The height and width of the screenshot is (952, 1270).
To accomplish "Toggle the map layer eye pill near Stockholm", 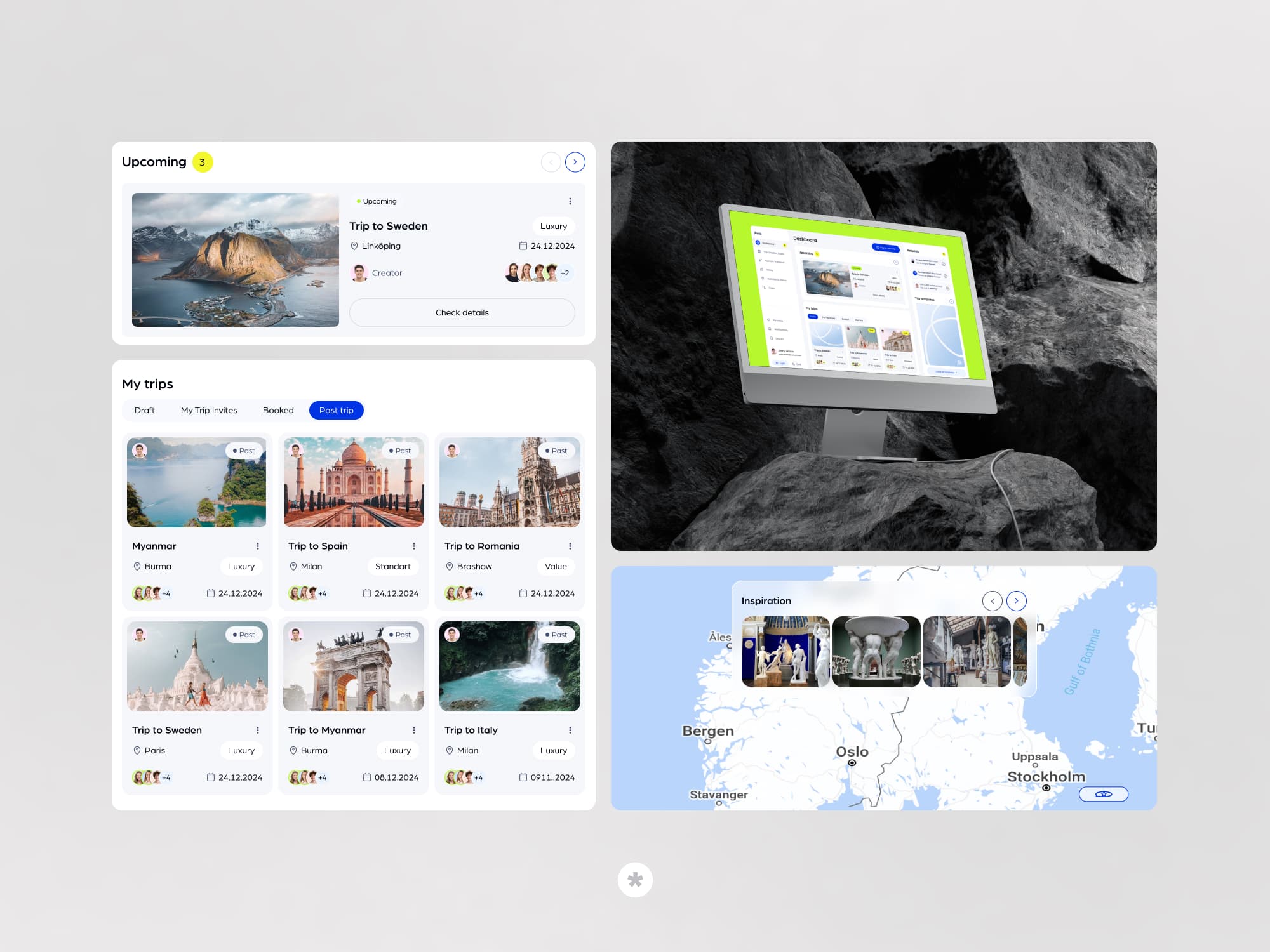I will (1104, 794).
